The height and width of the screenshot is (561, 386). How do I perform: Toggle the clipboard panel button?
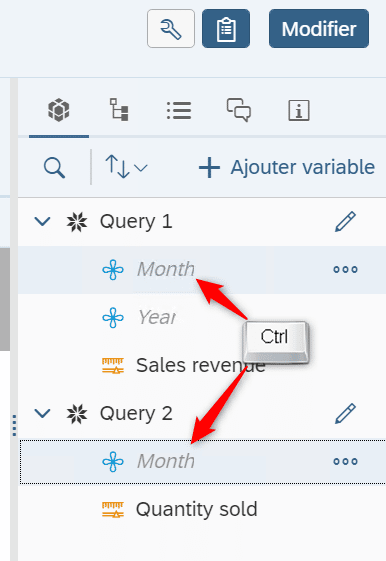tap(226, 29)
